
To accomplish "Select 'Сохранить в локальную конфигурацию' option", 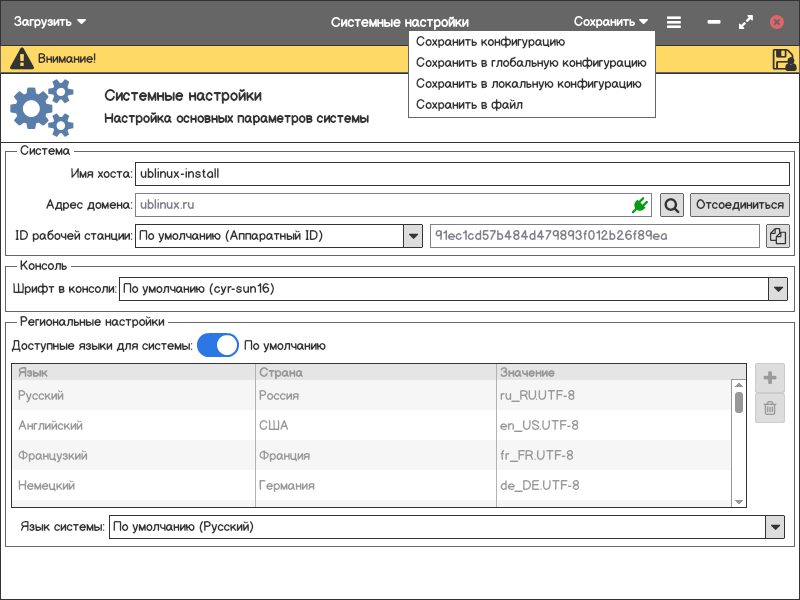I will (528, 84).
